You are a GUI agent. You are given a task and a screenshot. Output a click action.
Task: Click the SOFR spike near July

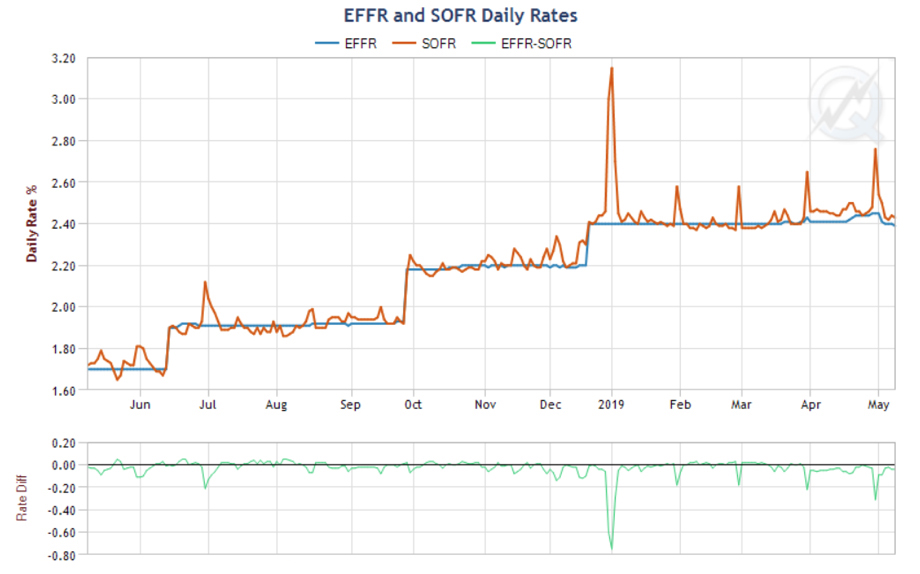[x=205, y=283]
